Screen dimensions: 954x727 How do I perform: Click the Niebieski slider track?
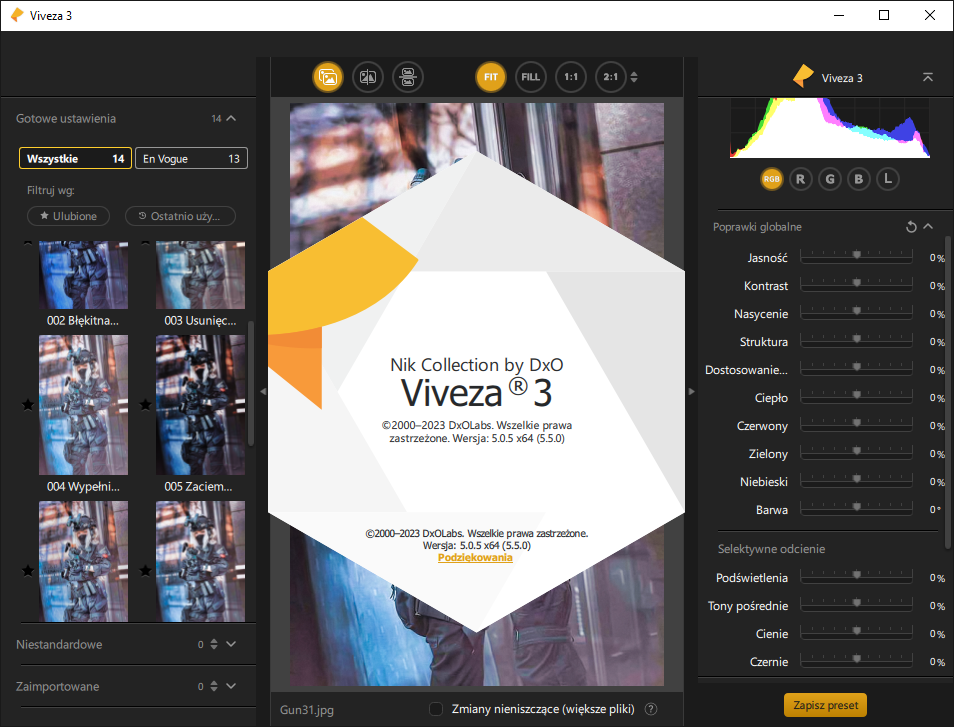(857, 481)
